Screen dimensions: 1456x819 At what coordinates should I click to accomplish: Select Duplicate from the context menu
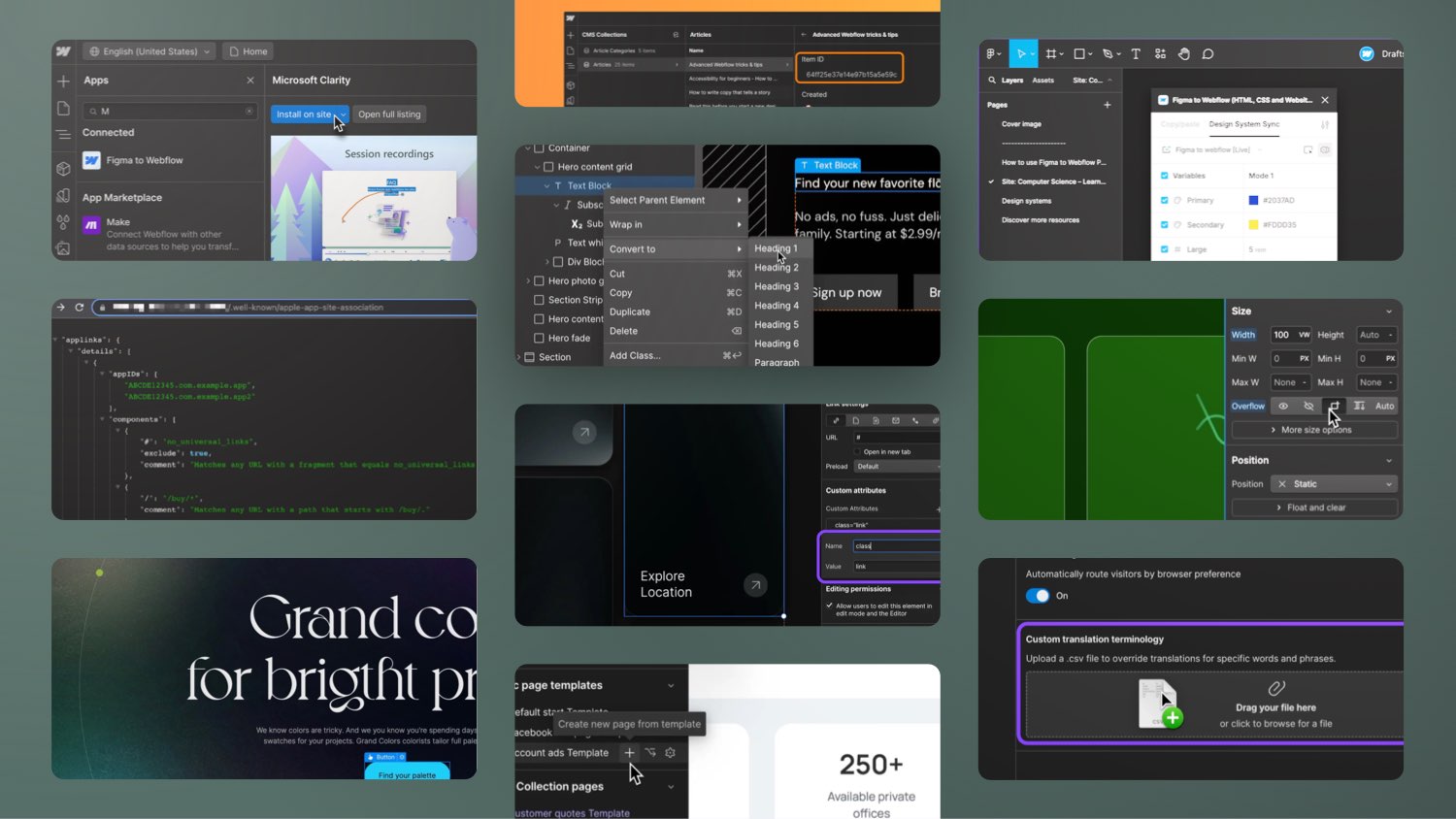pyautogui.click(x=676, y=311)
